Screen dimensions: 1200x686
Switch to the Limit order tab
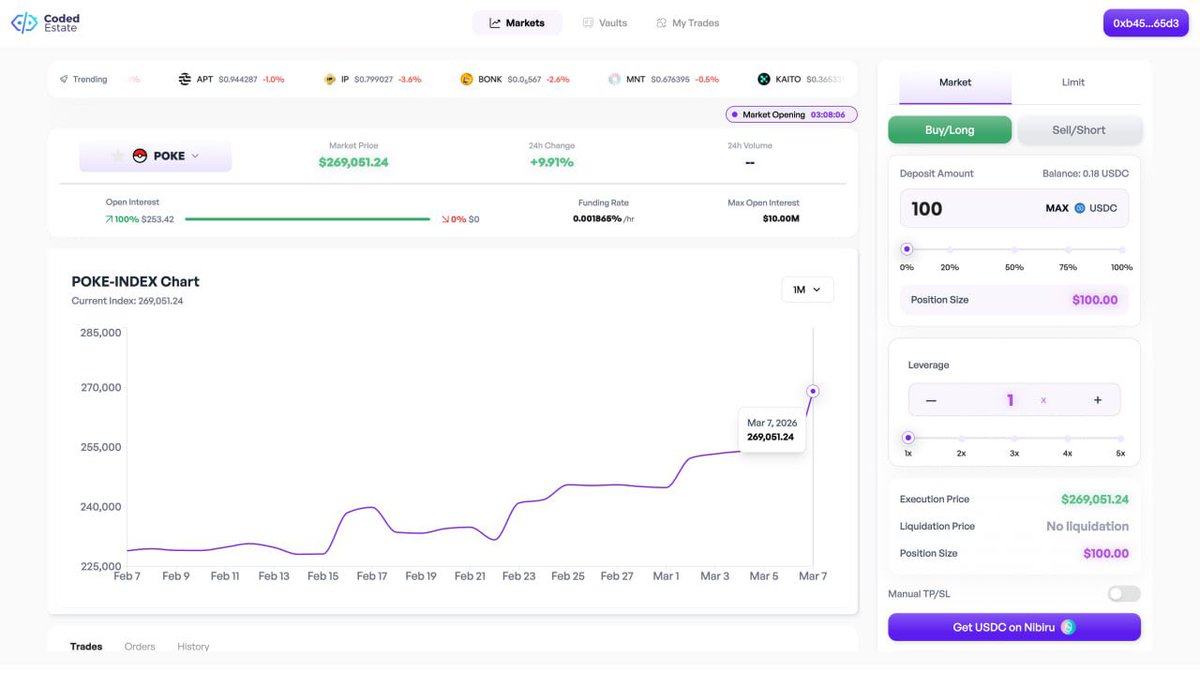(x=1073, y=82)
